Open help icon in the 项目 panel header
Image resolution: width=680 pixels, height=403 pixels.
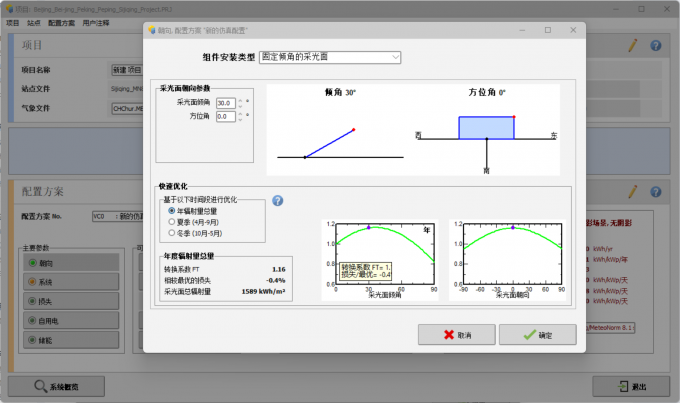[656, 45]
